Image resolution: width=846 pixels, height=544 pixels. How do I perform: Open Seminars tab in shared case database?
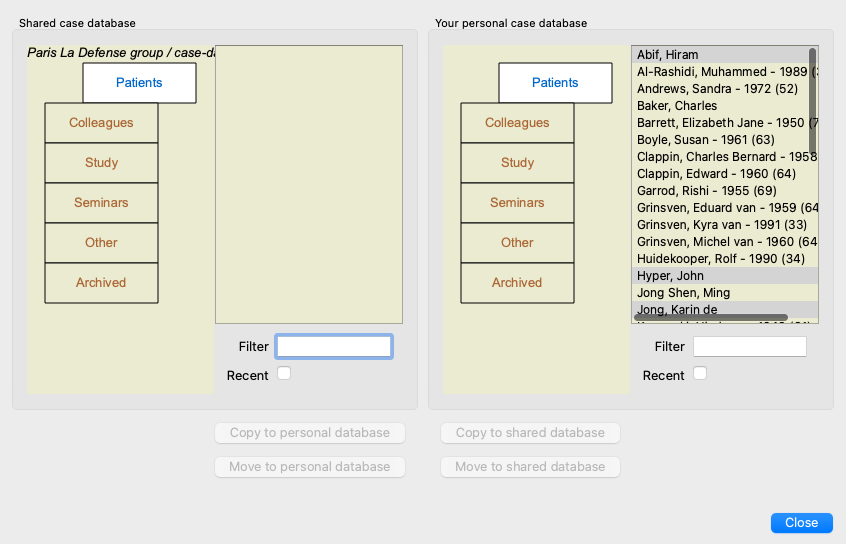[101, 202]
